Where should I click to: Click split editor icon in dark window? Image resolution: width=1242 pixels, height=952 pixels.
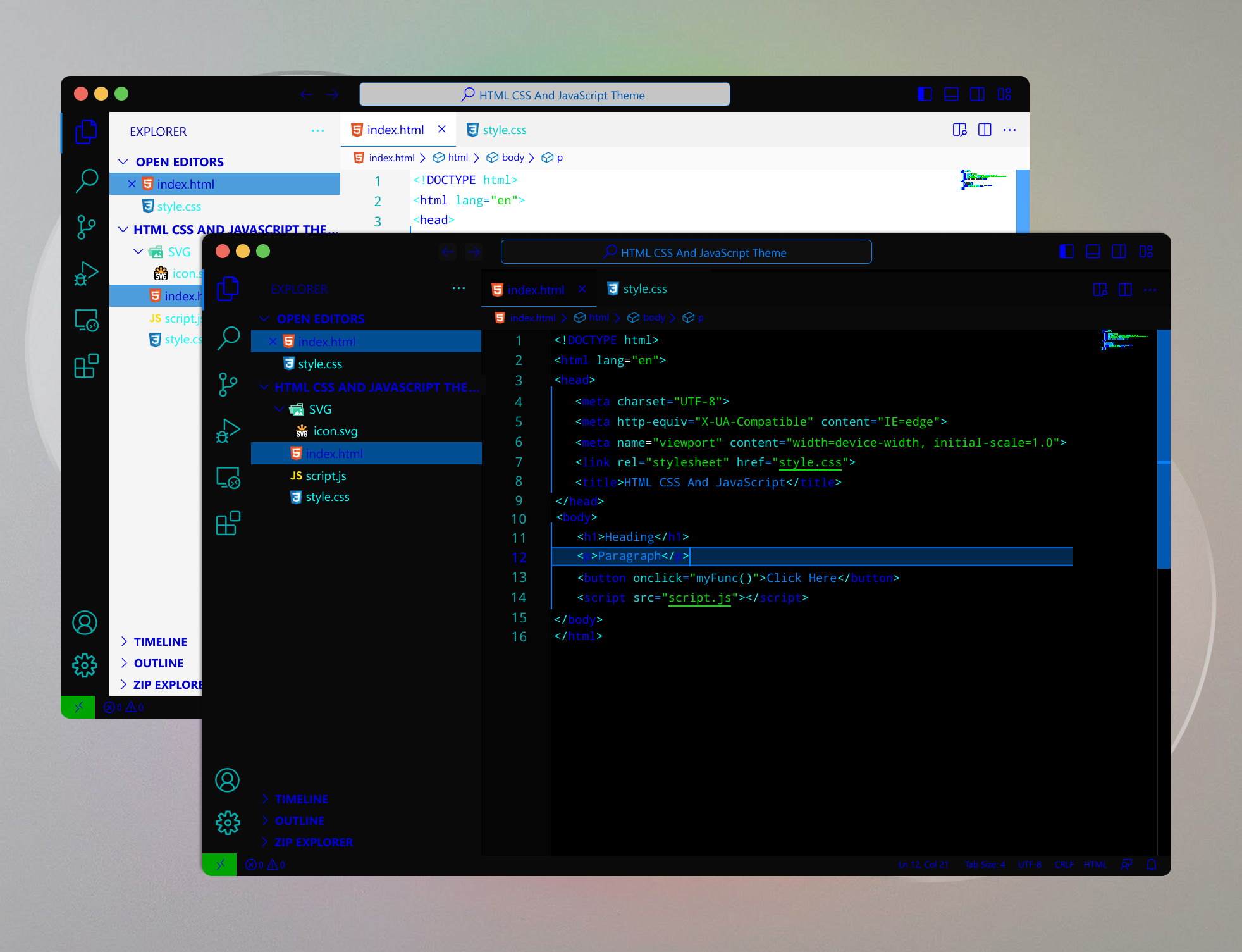[1125, 290]
